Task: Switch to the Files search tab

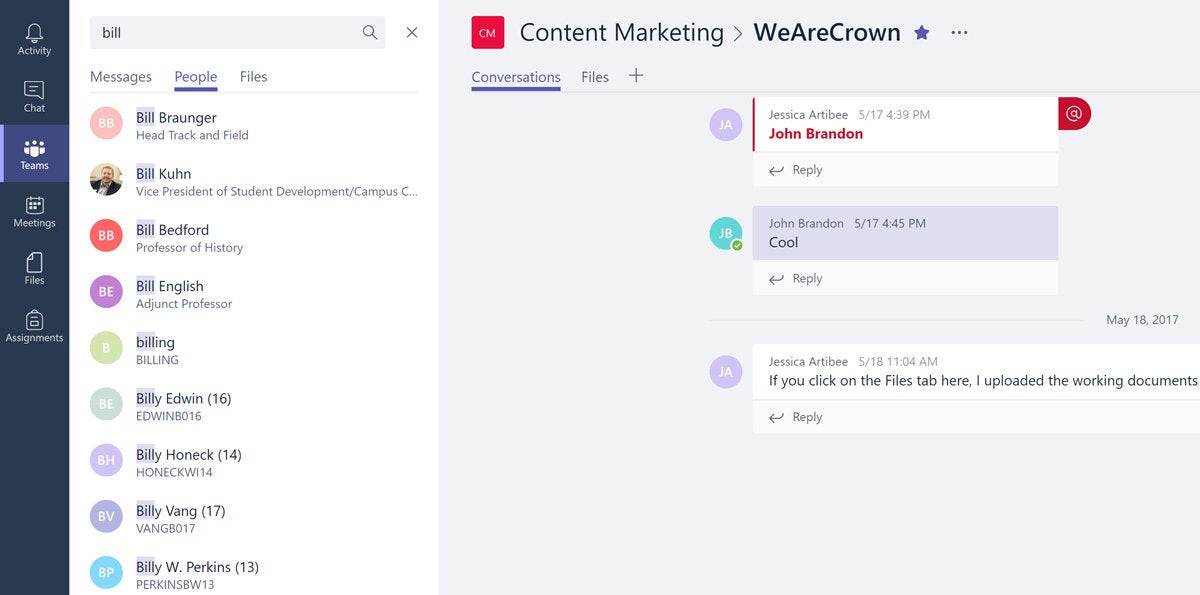Action: 254,77
